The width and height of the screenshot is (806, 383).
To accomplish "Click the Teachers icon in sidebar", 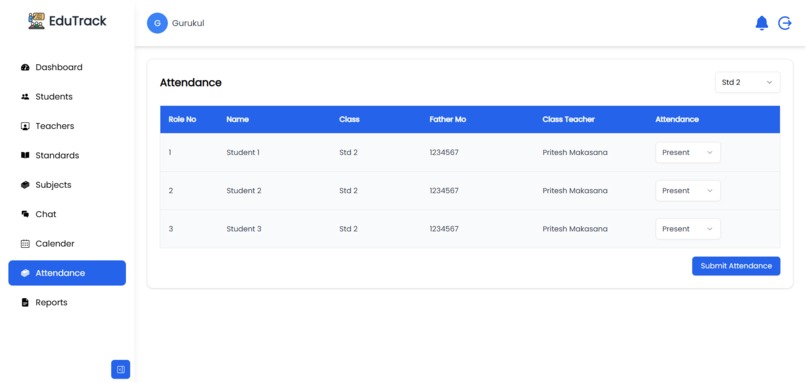I will point(25,126).
